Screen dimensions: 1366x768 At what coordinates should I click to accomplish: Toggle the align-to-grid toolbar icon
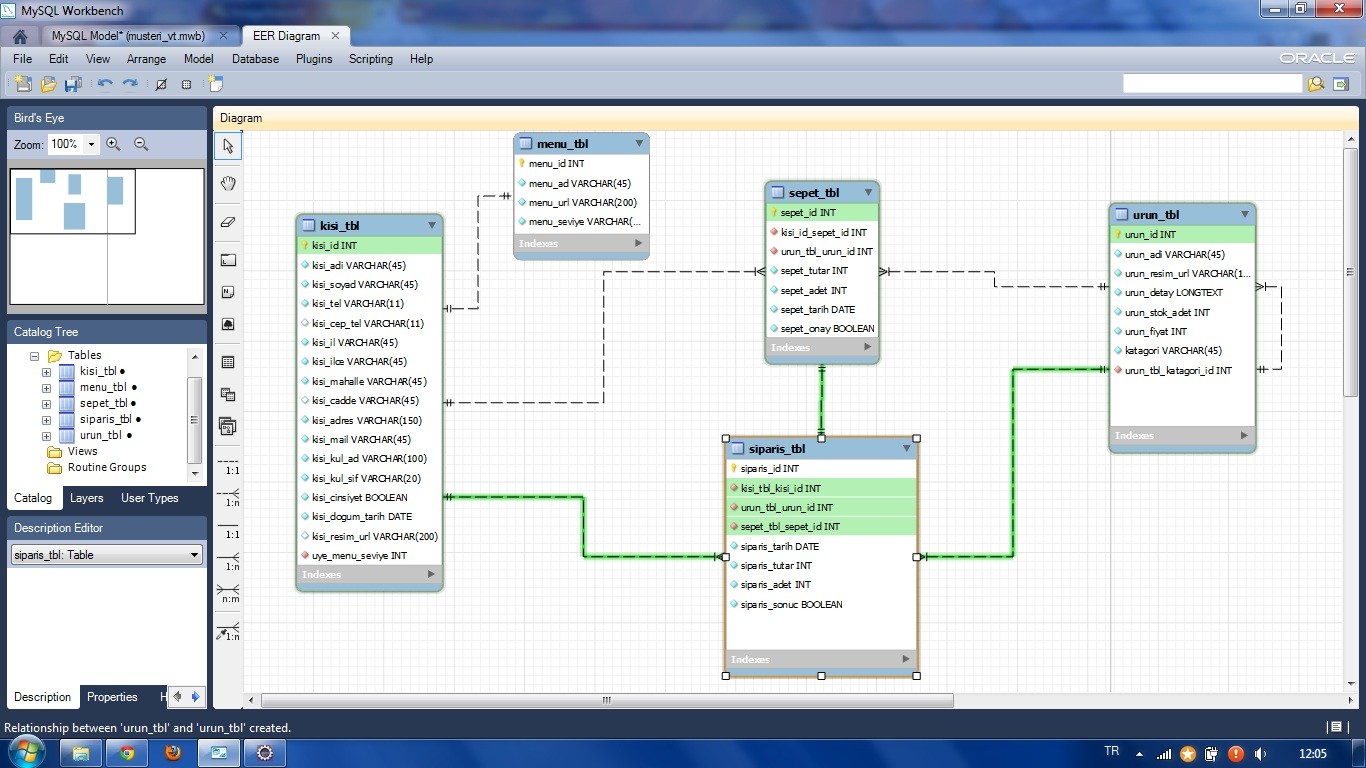[x=186, y=85]
